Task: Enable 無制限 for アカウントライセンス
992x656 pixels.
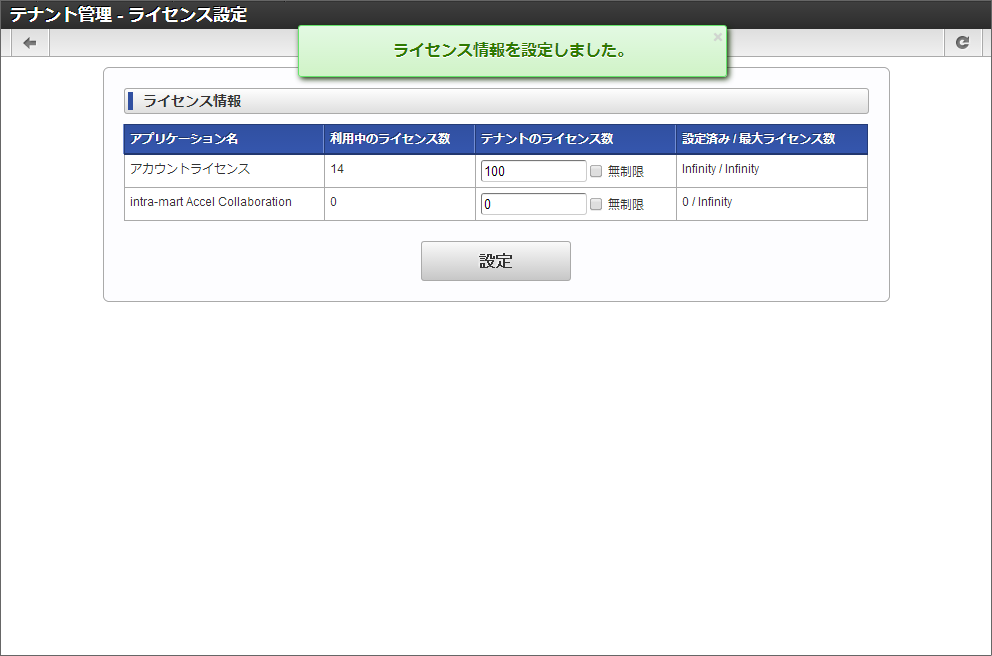Action: point(596,169)
